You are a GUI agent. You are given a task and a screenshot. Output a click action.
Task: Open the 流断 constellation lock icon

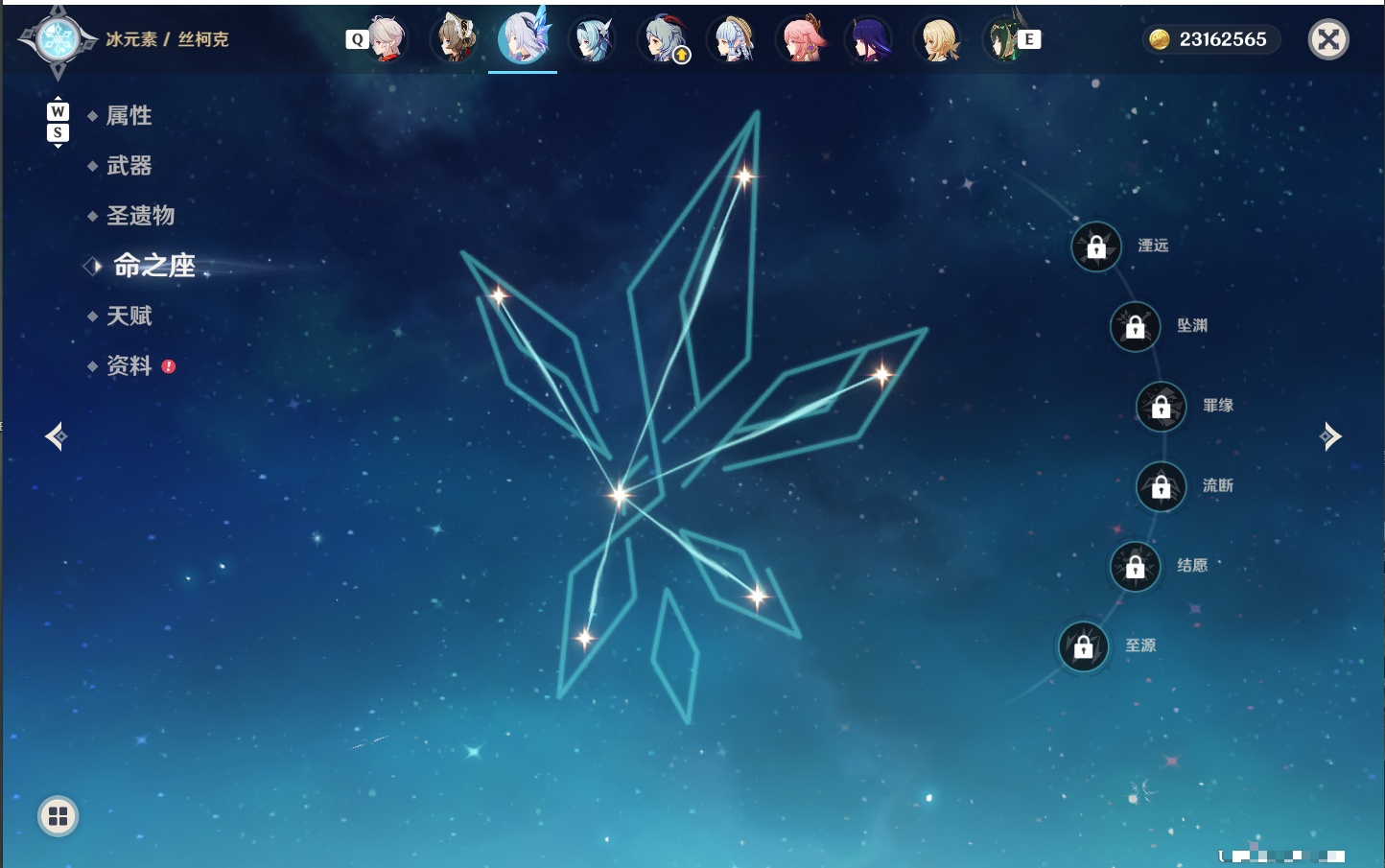pos(1162,486)
